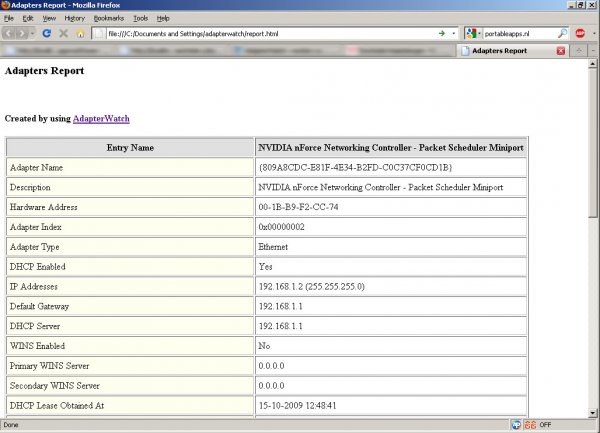Click the Secondary WINS Server row label

tap(55, 386)
